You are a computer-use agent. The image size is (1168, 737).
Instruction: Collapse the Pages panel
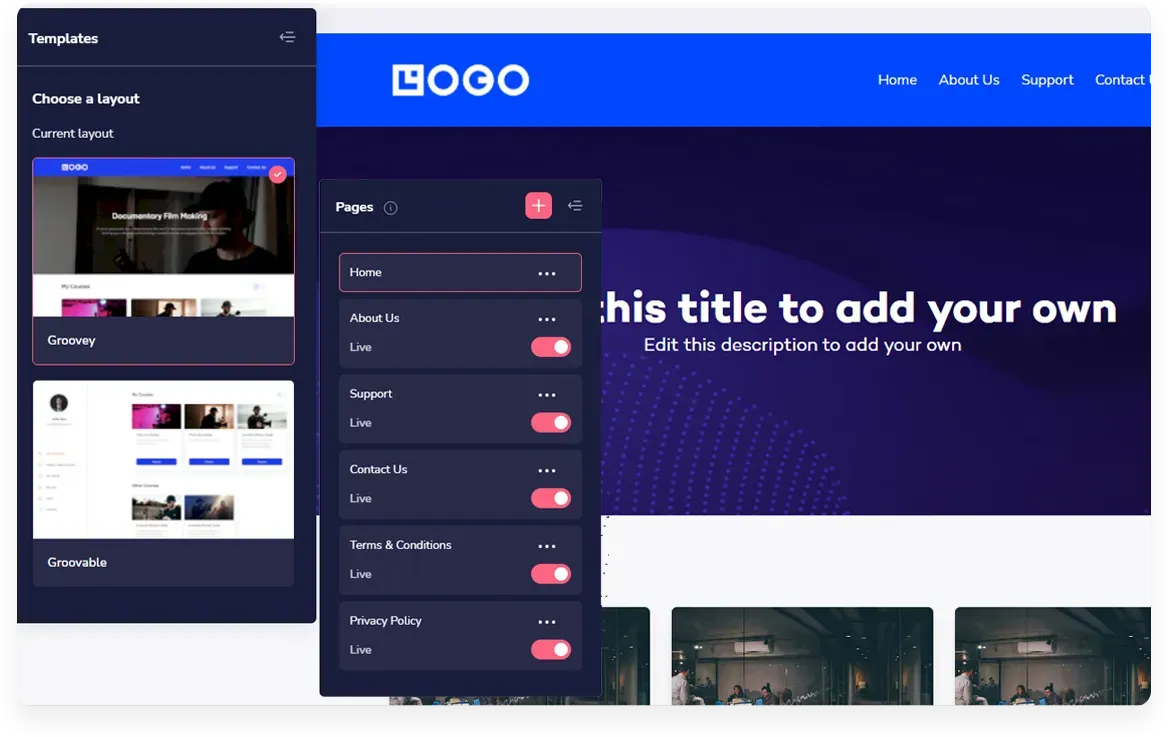(575, 206)
